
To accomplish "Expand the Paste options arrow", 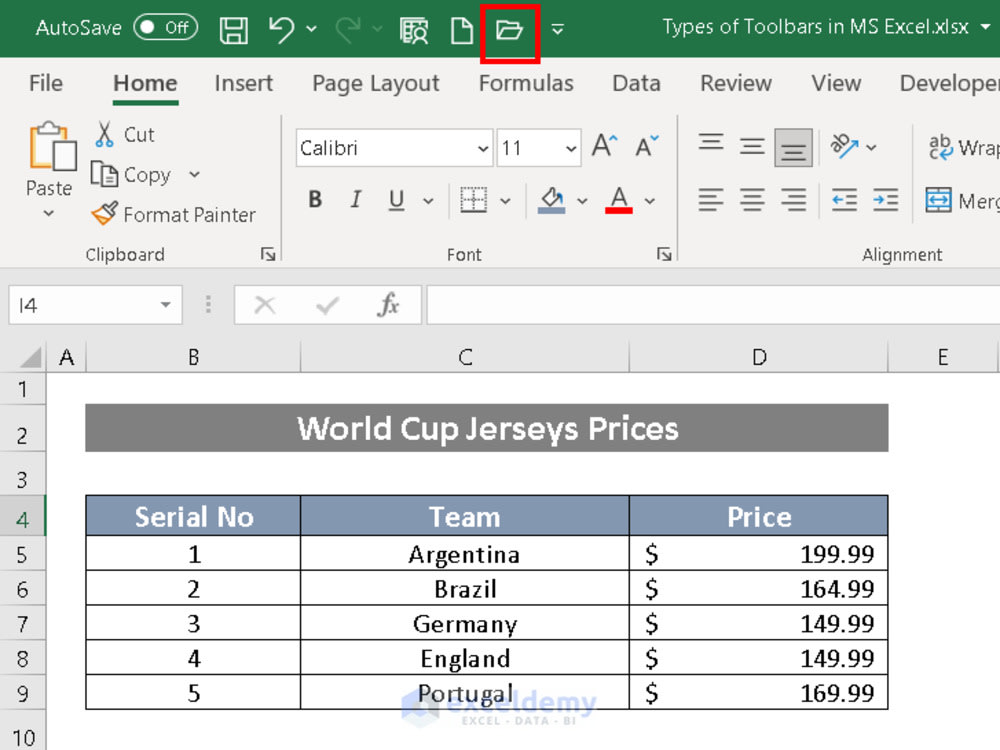I will point(48,214).
